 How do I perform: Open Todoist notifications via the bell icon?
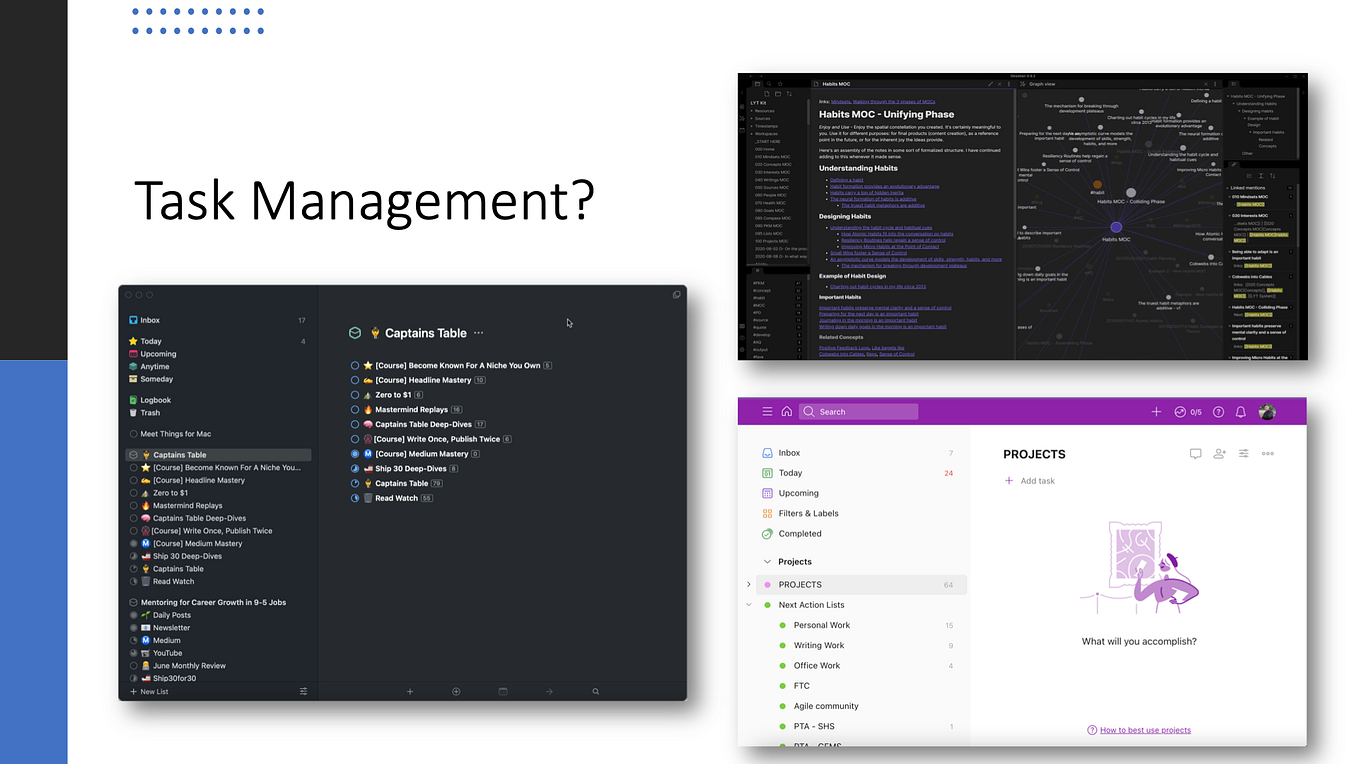1240,411
